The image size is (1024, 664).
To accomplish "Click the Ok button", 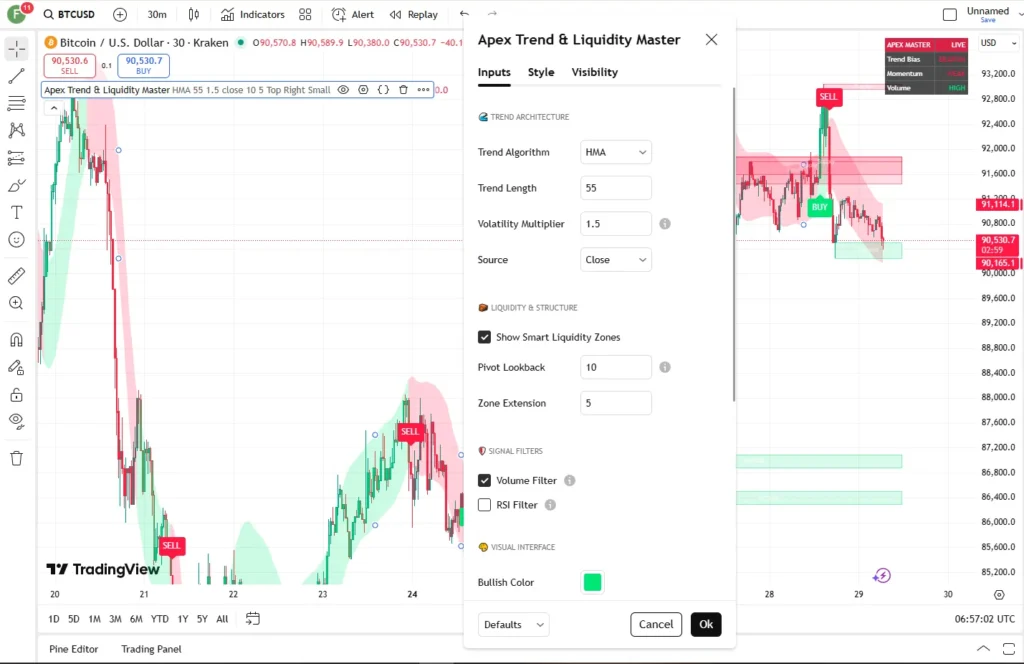I will click(706, 625).
